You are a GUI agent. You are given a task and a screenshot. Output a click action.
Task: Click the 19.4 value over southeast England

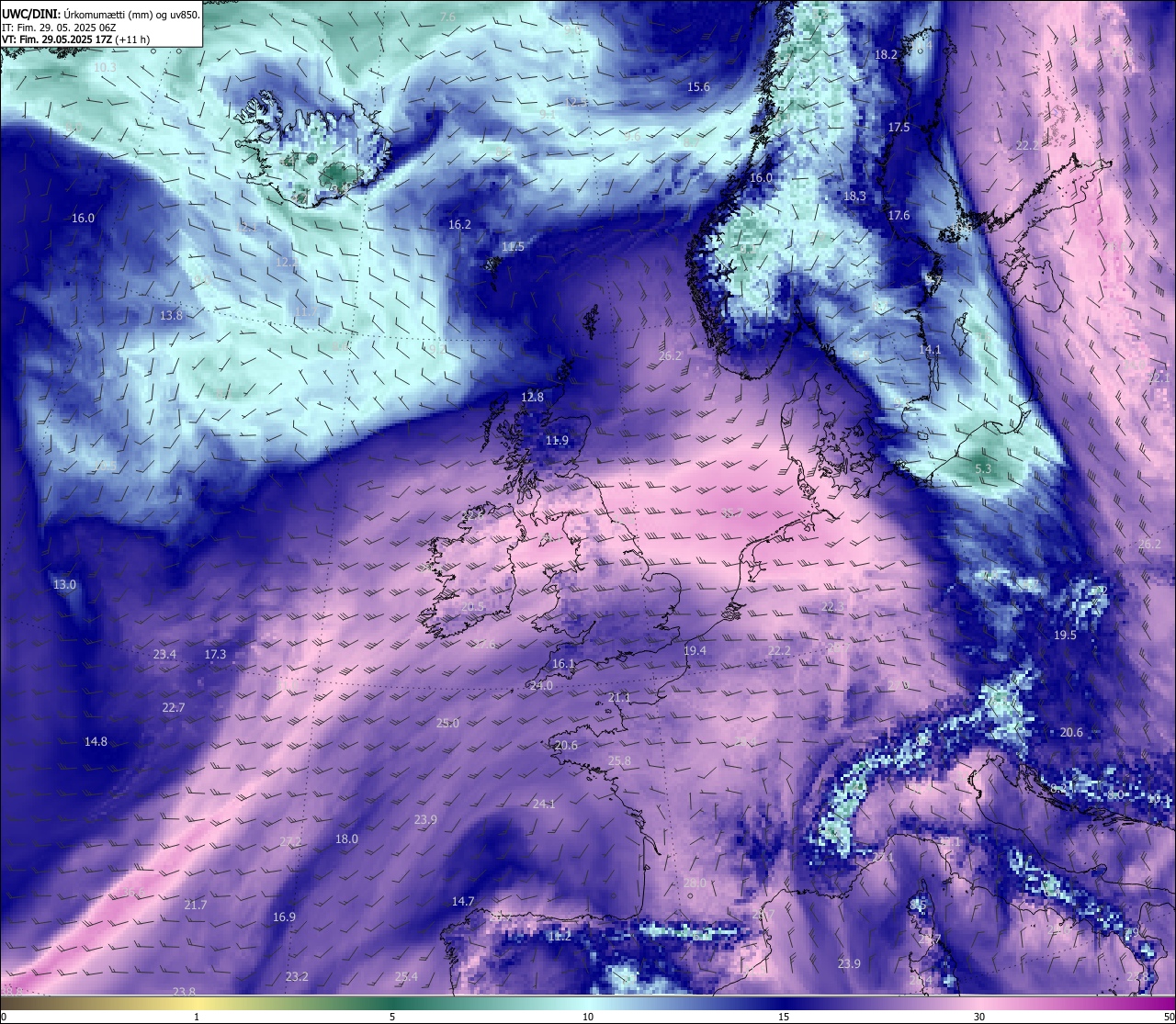[x=695, y=650]
